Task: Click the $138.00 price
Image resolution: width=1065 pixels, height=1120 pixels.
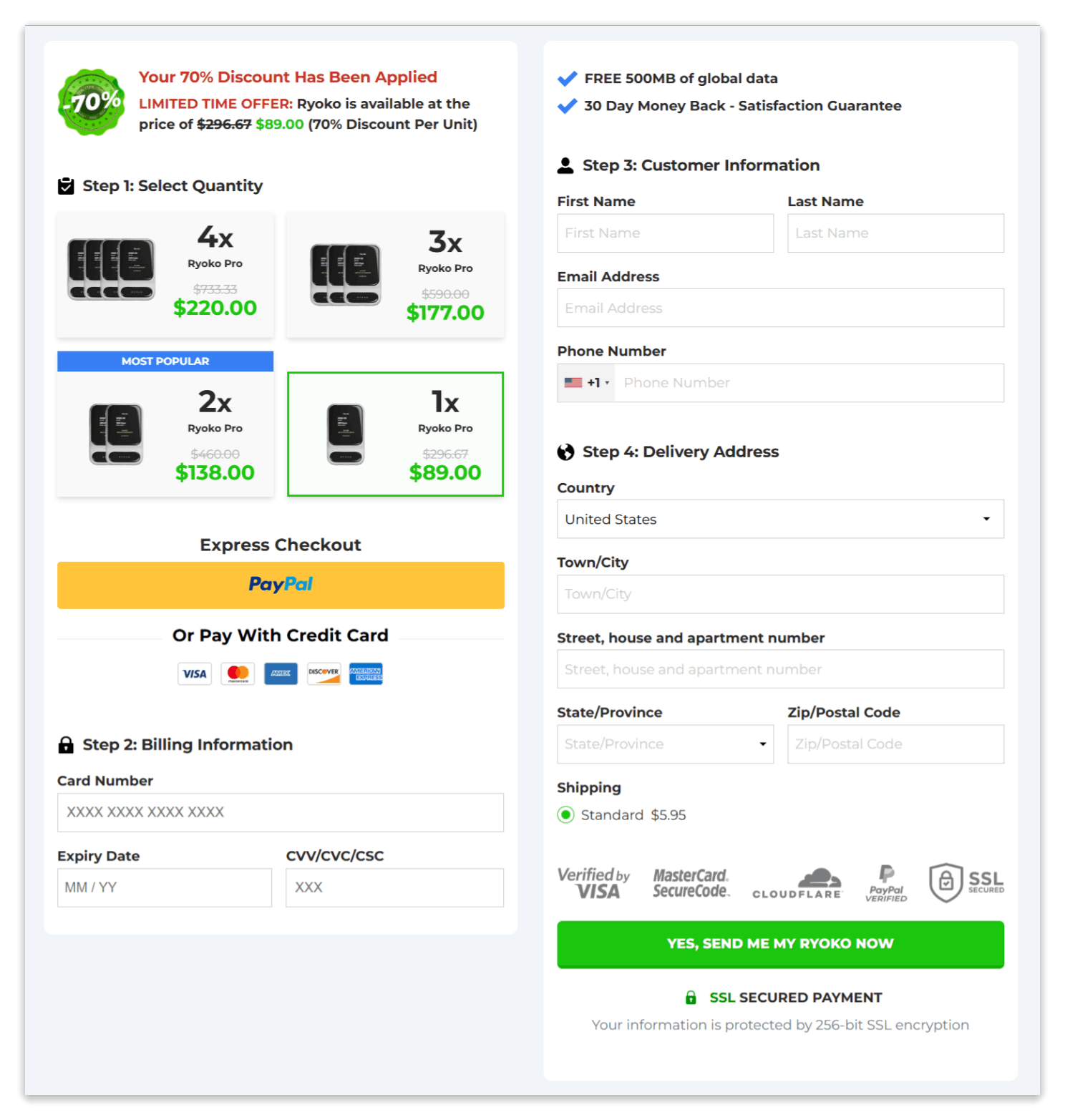Action: [x=215, y=472]
